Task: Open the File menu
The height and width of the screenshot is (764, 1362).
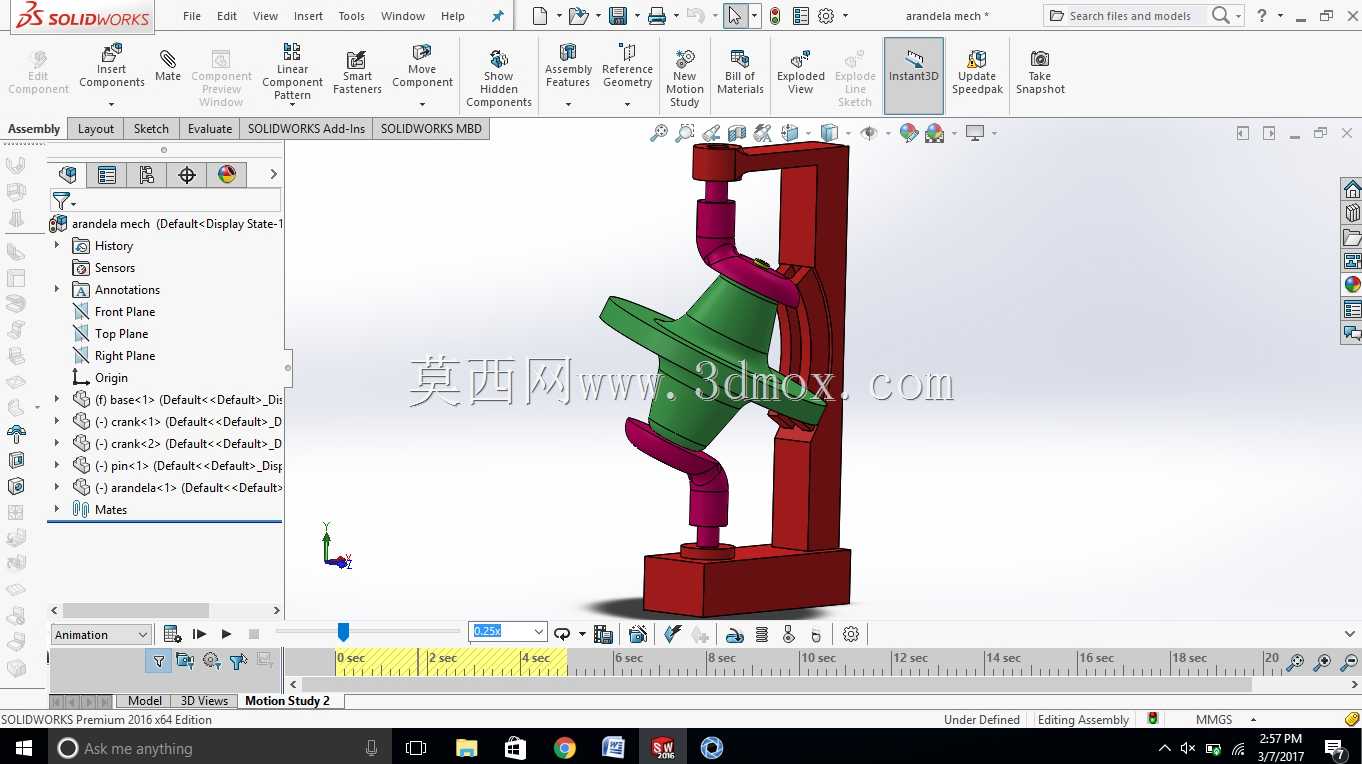Action: point(192,16)
